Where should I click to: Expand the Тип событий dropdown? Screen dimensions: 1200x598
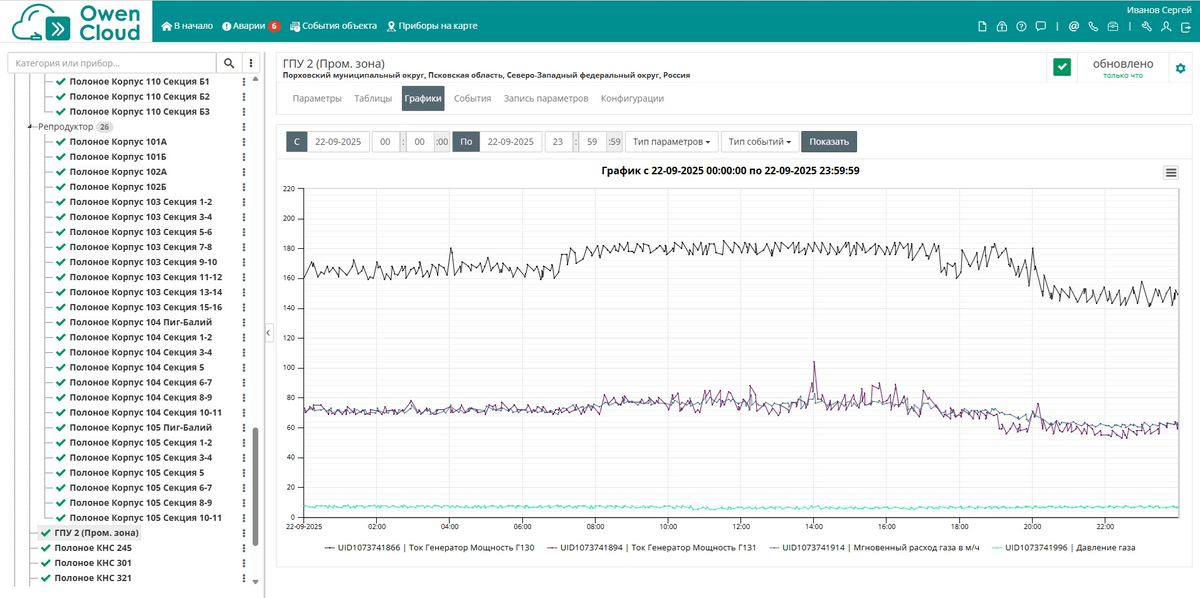759,142
